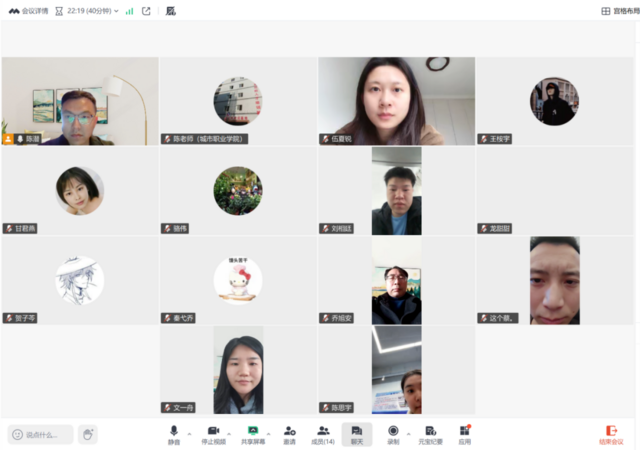Open the Meeting Details menu at top-left
Viewport: 640px width, 450px height.
tap(28, 11)
